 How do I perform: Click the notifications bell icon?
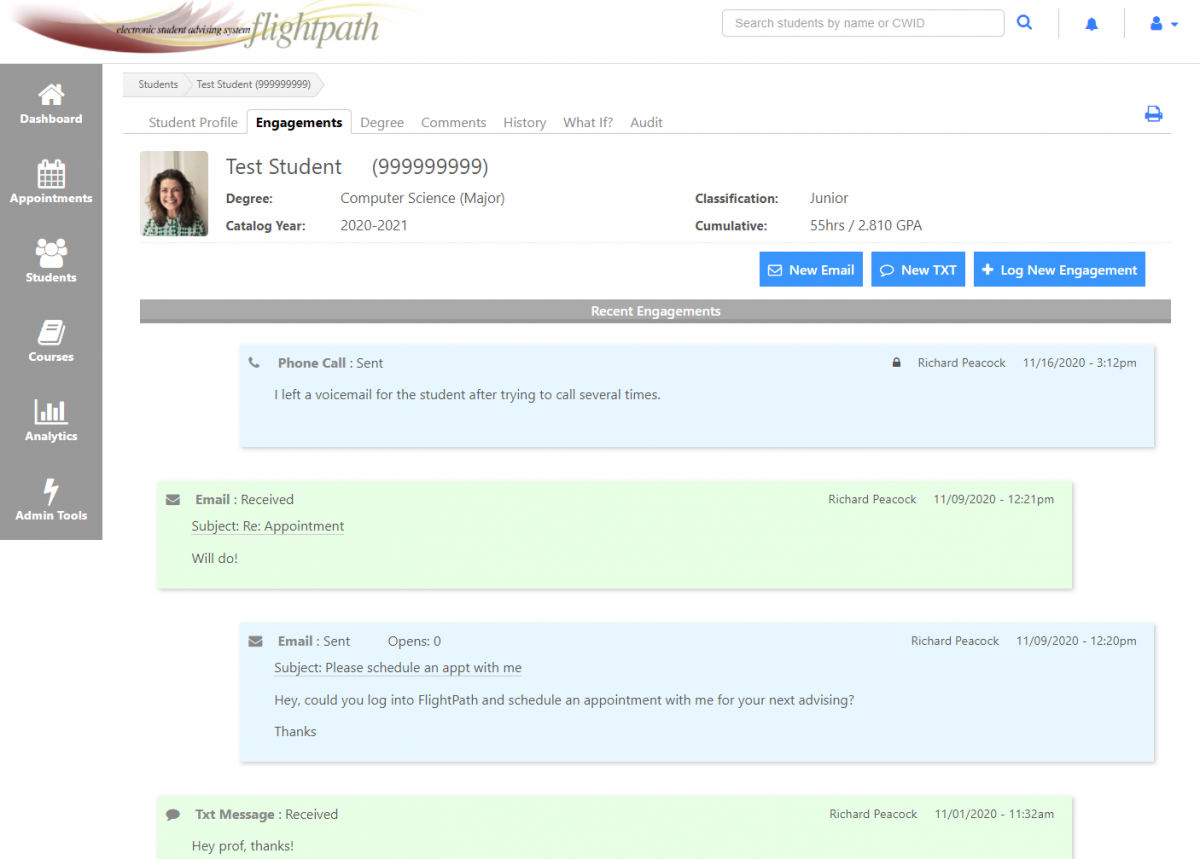tap(1091, 24)
